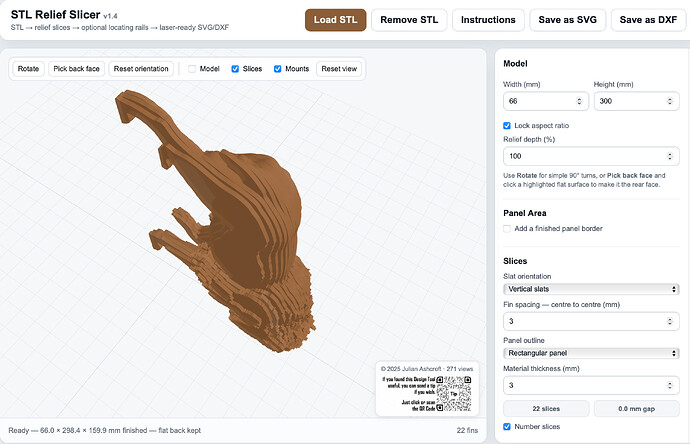Click the 22 slices indicator
The image size is (690, 444).
[x=546, y=408]
